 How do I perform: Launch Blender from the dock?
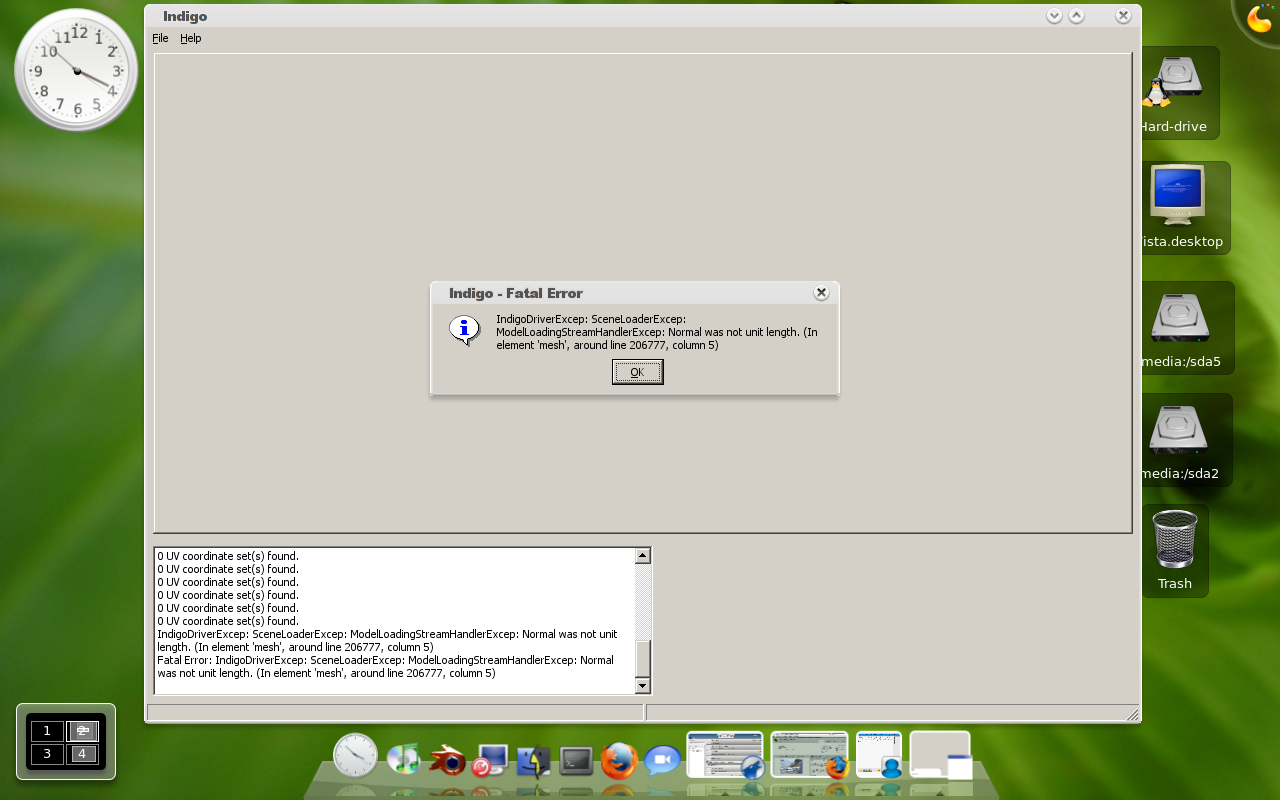tap(447, 760)
